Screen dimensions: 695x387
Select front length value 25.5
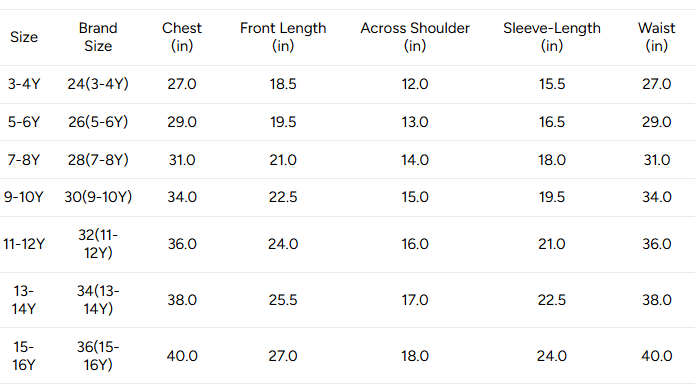(x=283, y=300)
